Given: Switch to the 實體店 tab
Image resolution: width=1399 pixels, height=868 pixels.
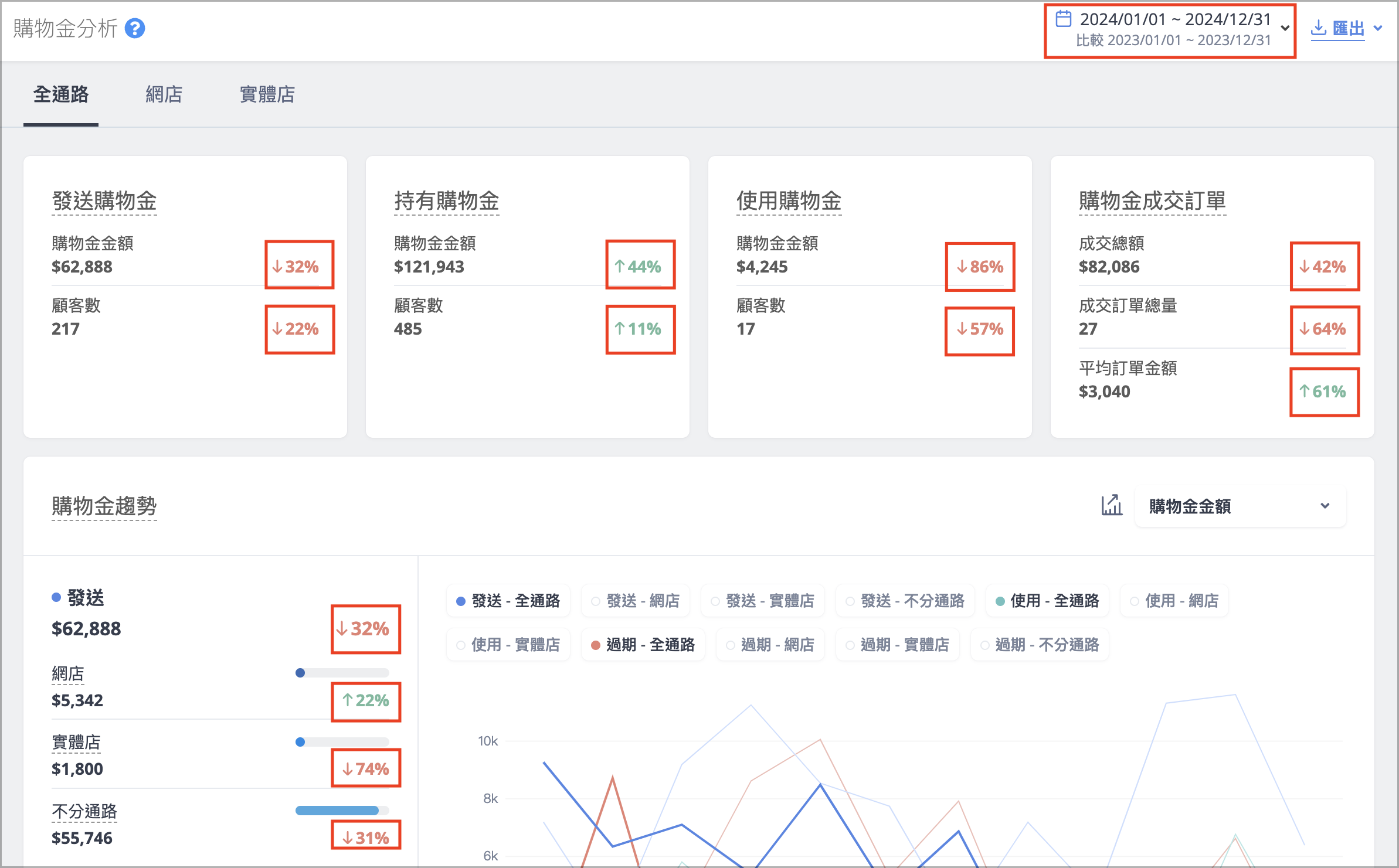Looking at the screenshot, I should [x=267, y=94].
